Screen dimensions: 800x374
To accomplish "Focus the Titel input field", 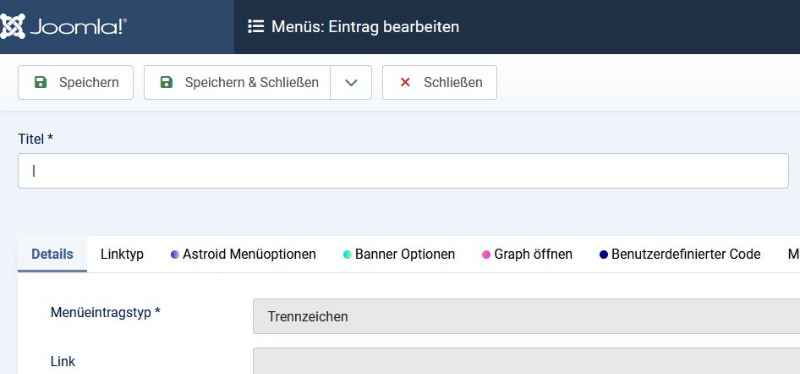I will [403, 171].
